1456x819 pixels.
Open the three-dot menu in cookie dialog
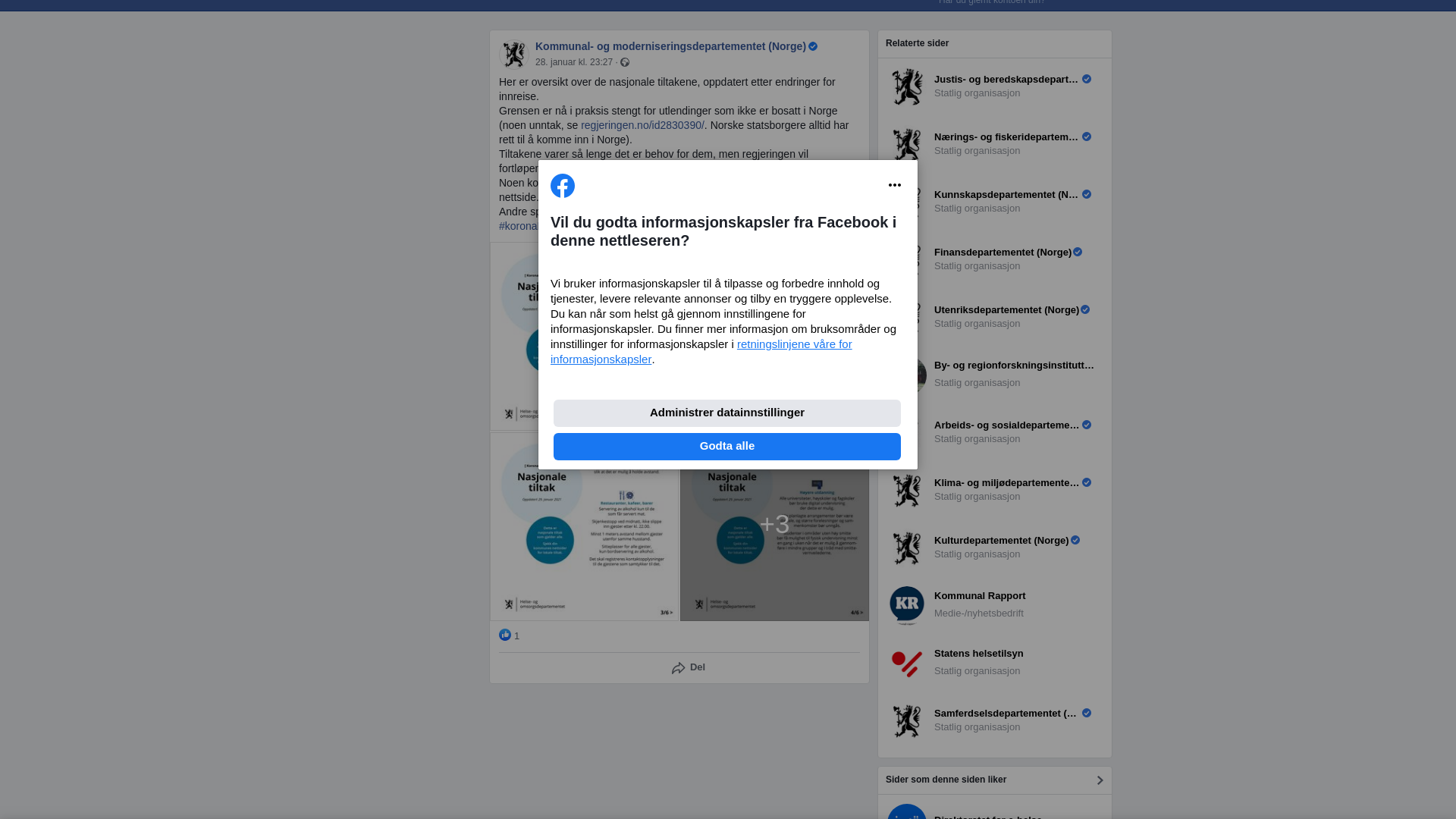[x=895, y=185]
